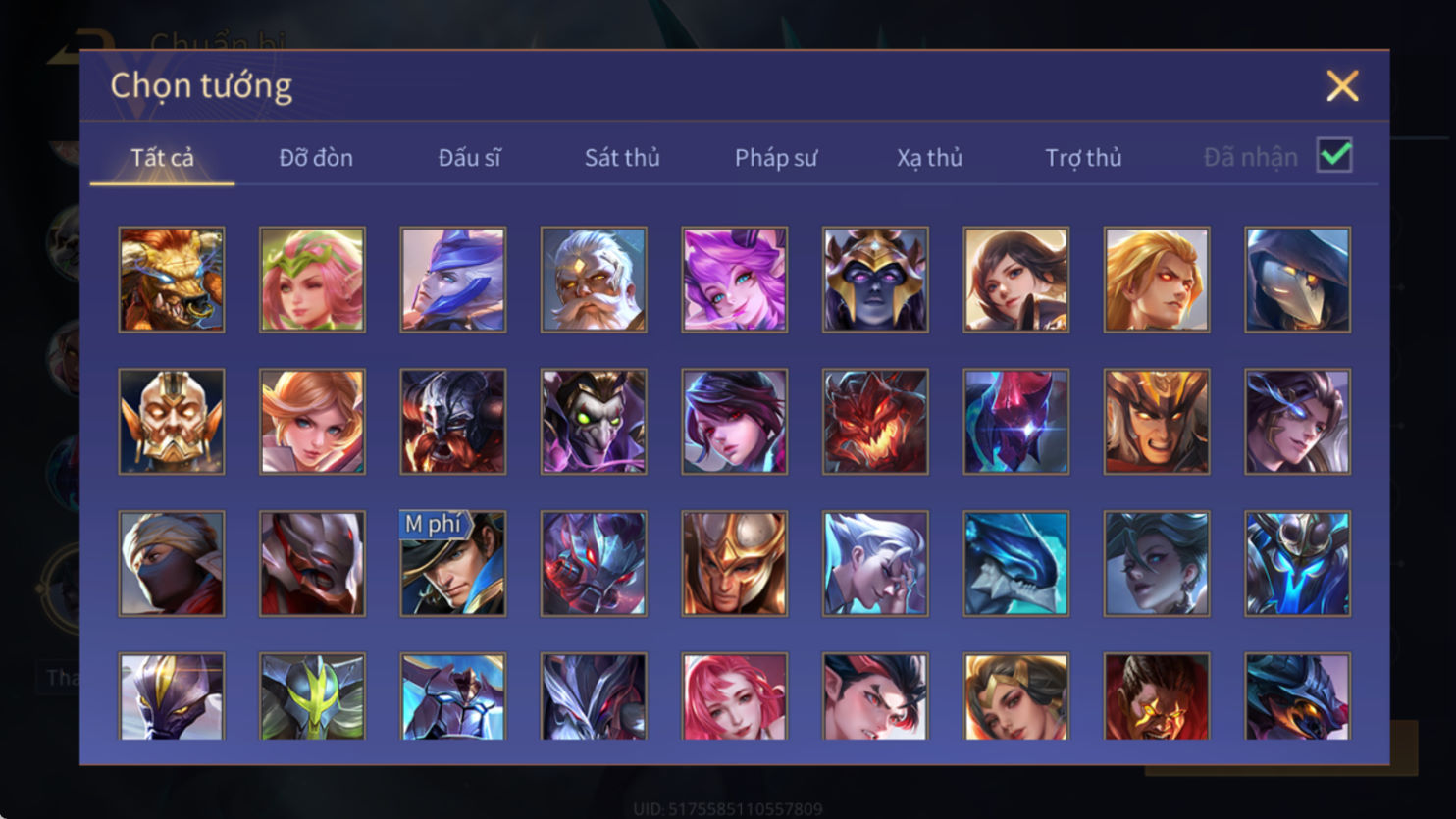Pick the pink-haired hero with green leaf crown
The width and height of the screenshot is (1456, 819).
312,280
